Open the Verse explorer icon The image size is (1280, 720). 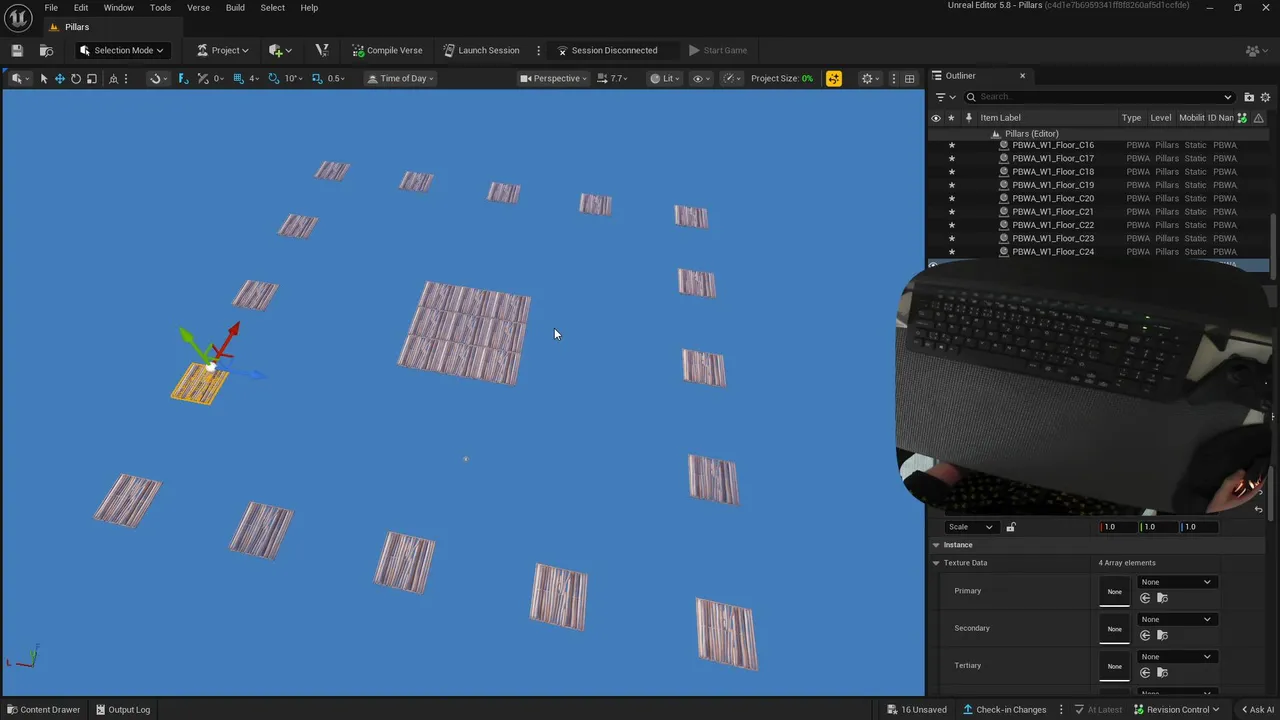[x=321, y=50]
